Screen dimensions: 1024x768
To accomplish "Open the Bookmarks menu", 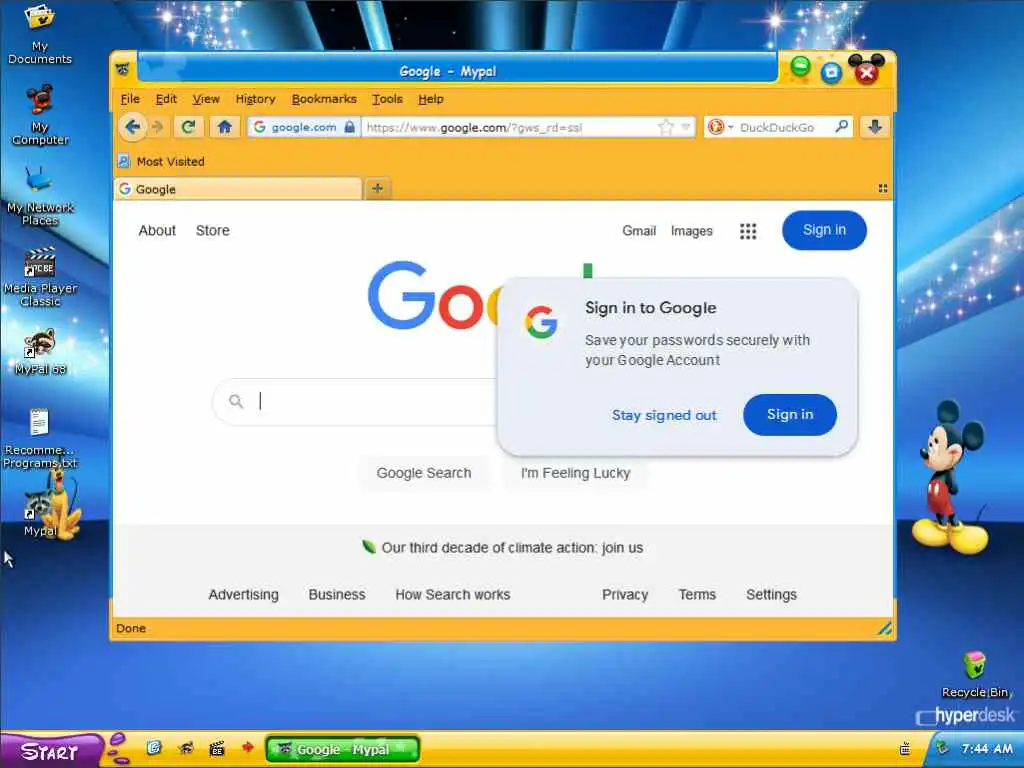I will [324, 99].
